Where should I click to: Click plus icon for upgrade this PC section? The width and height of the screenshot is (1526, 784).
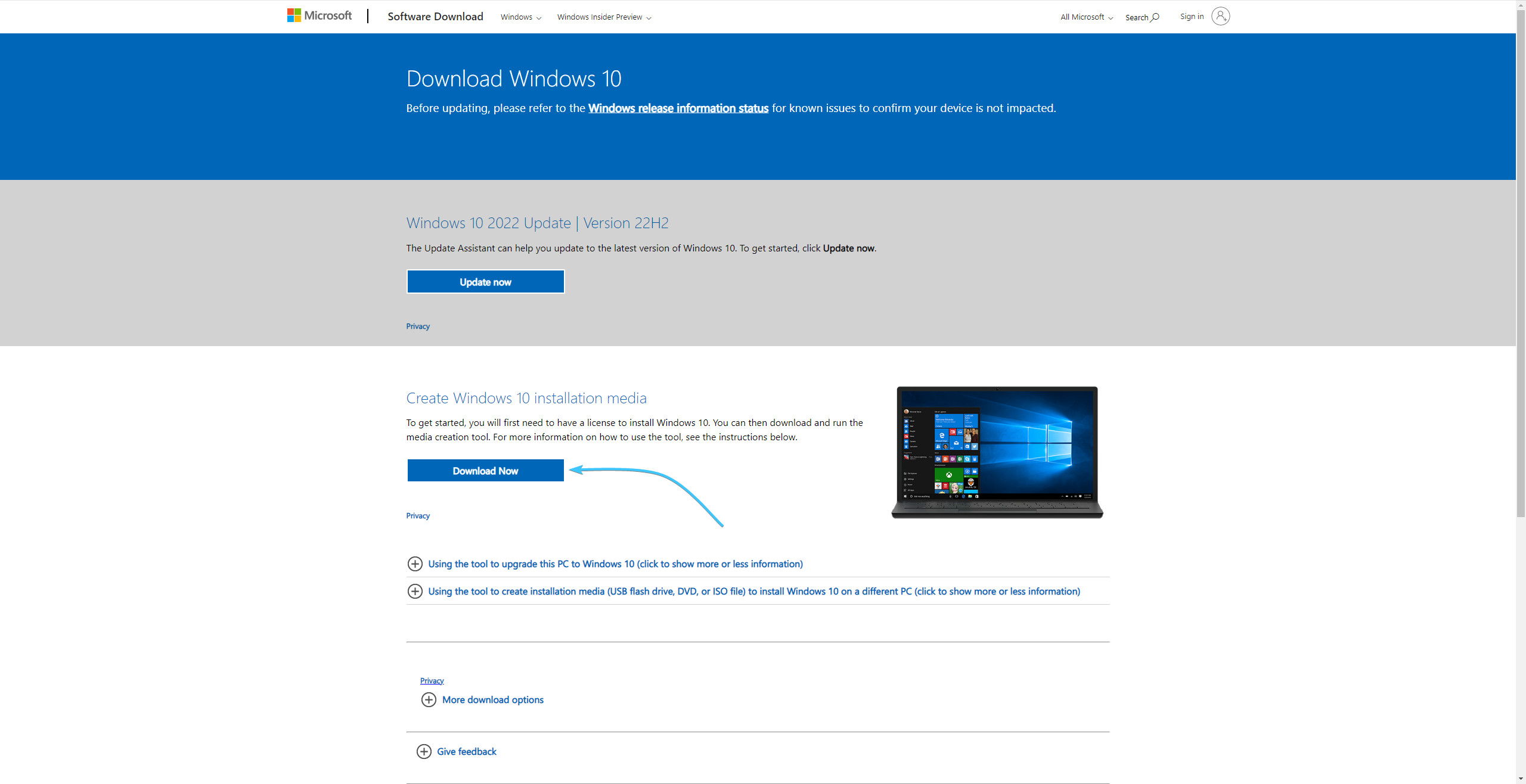[x=415, y=564]
